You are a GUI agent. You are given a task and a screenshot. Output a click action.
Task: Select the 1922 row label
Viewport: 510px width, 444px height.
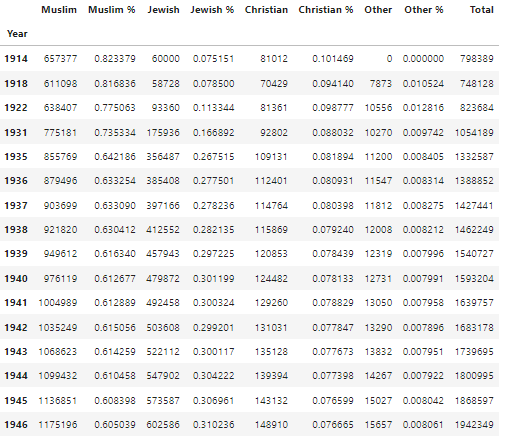[x=16, y=108]
